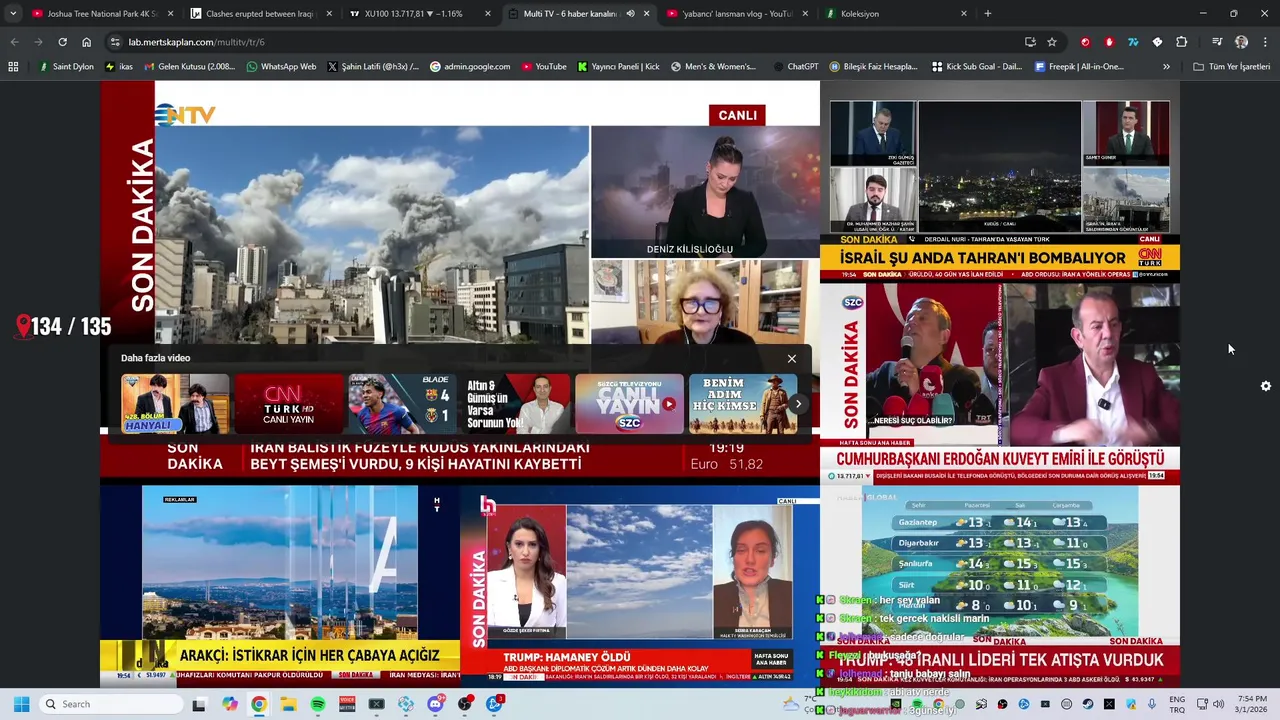Open multi TV settings gear icon
The image size is (1280, 720).
pyautogui.click(x=1266, y=386)
